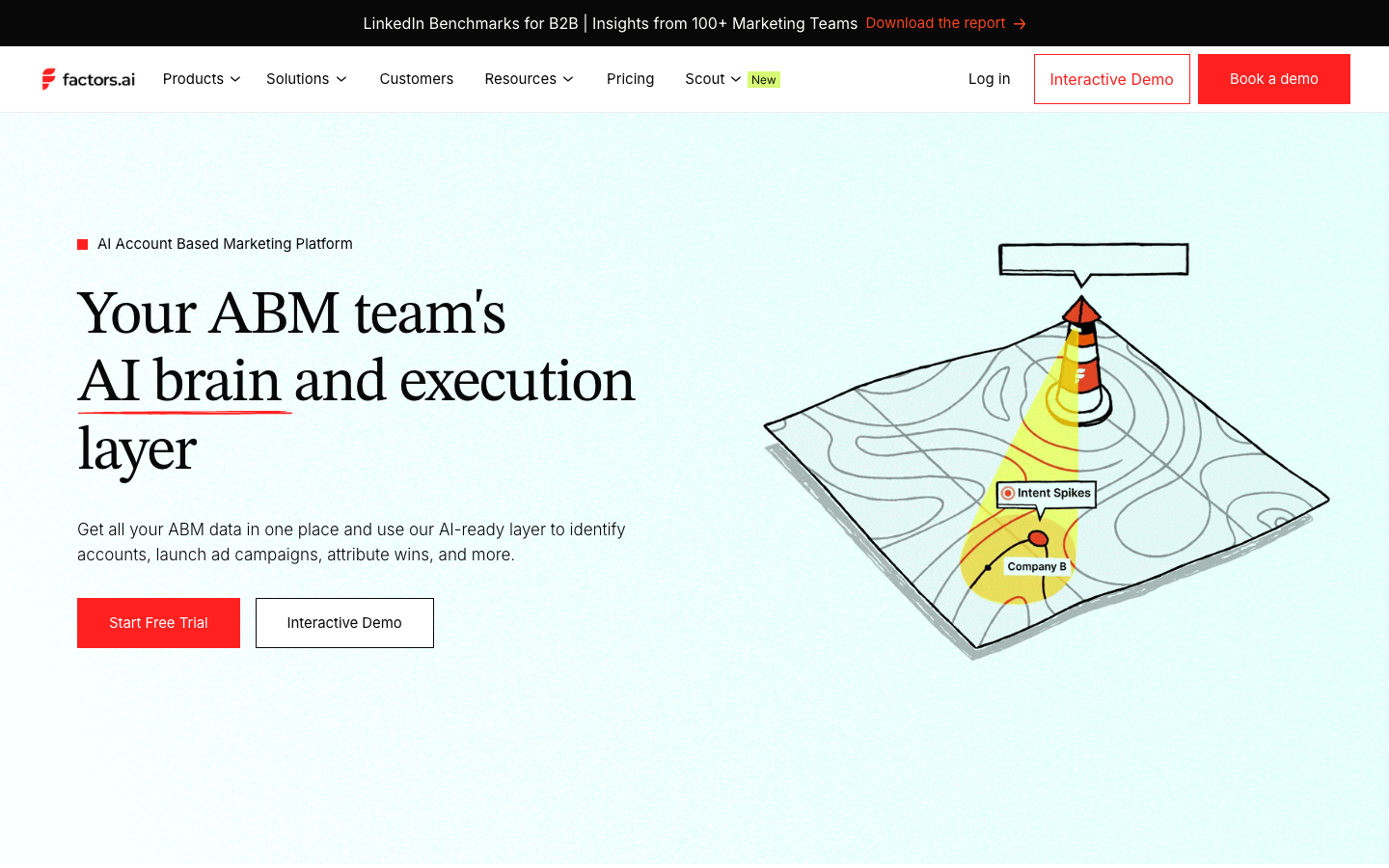Click the Intent Spikes target icon in illustration
The width and height of the screenshot is (1389, 868).
point(1008,493)
